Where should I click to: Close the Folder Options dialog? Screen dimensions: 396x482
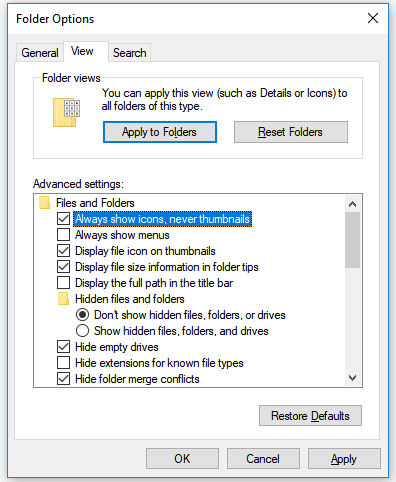(x=373, y=18)
